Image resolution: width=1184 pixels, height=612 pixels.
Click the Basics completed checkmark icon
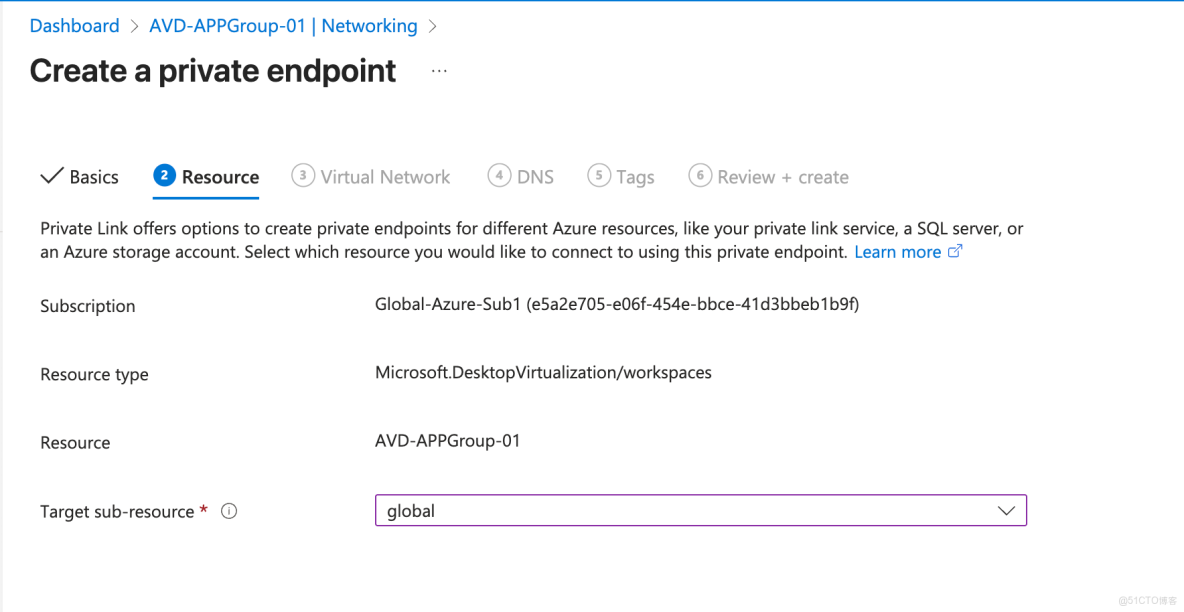click(51, 176)
